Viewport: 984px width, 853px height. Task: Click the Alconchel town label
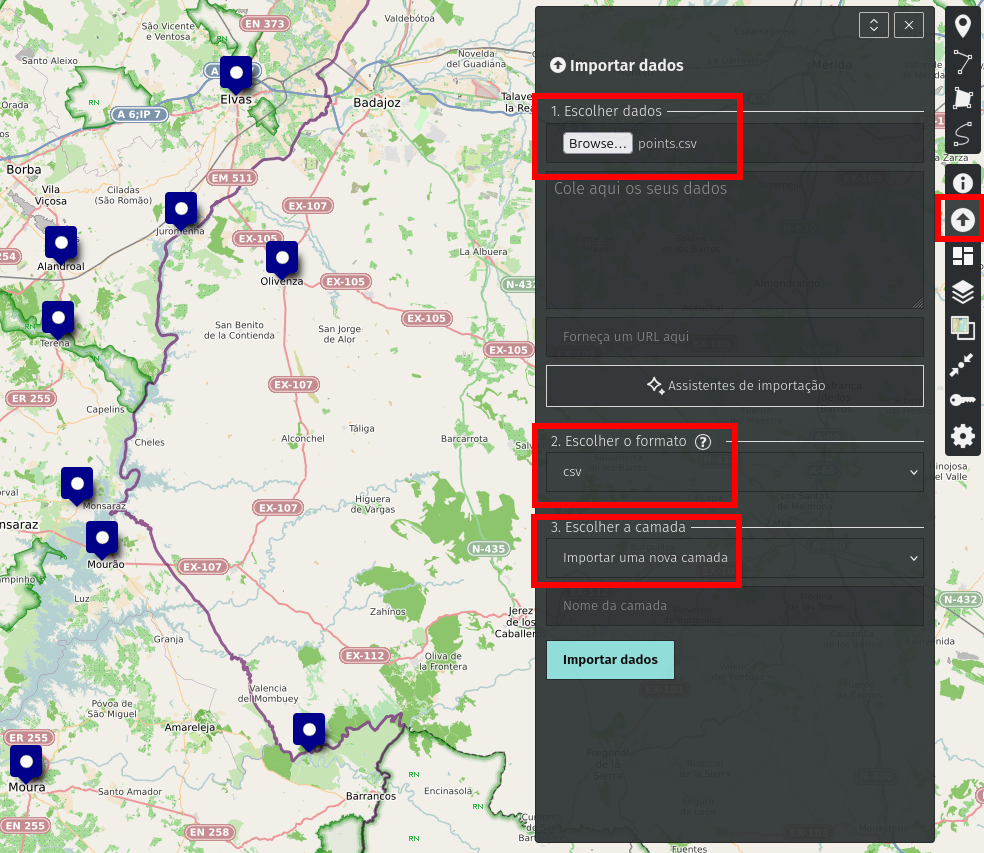[x=303, y=438]
